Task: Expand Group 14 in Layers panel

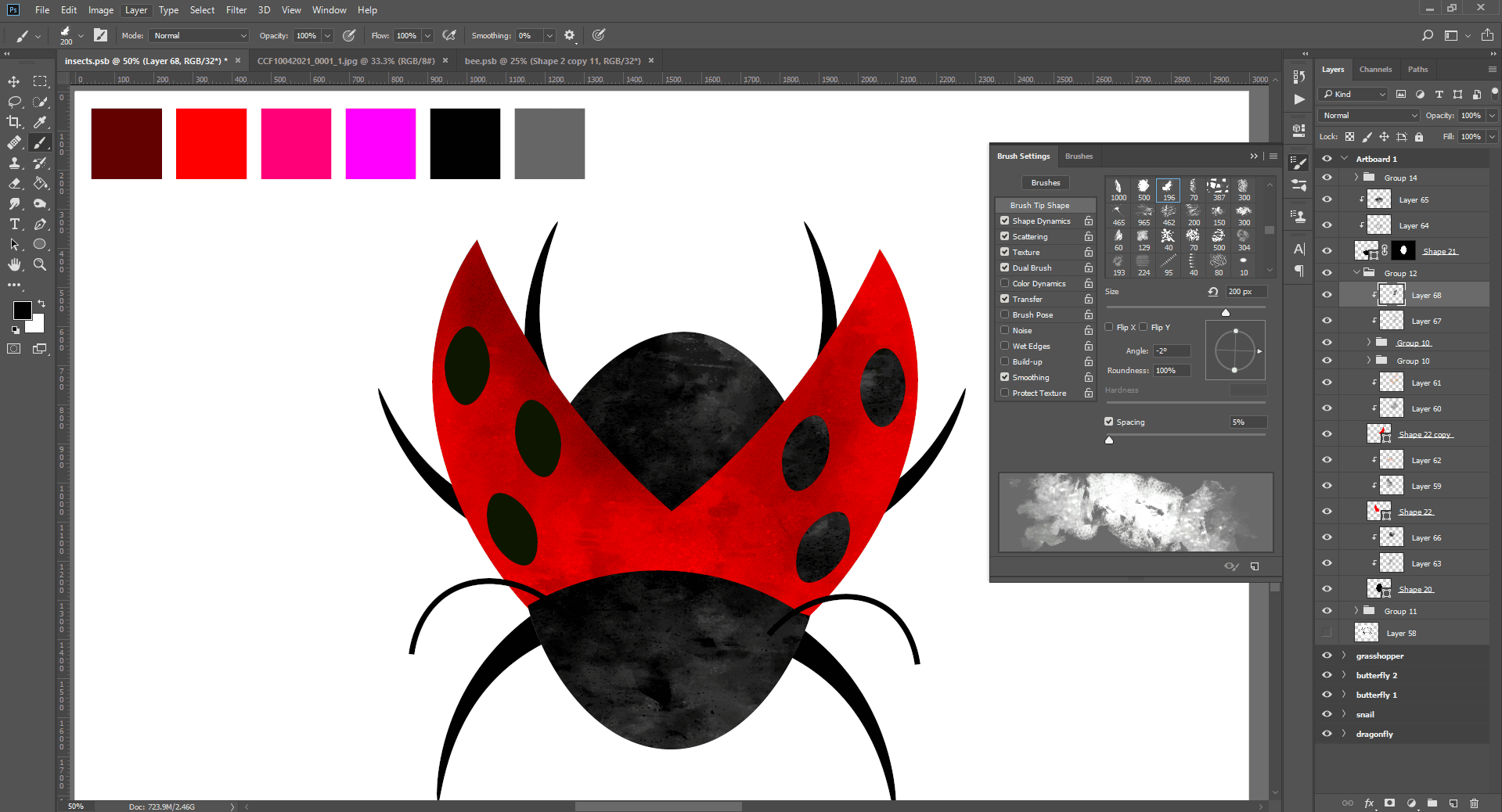Action: tap(1356, 178)
